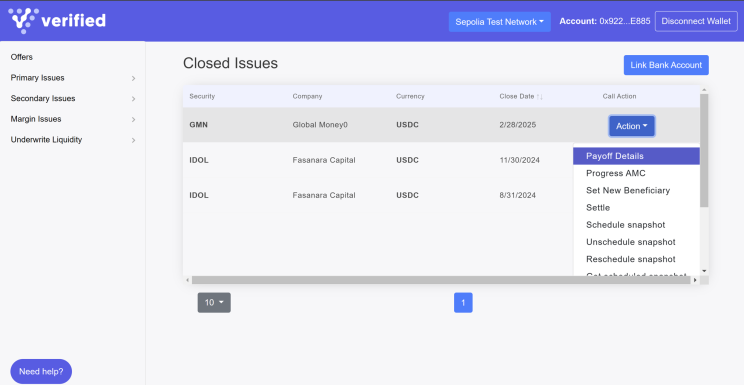Click the up arrow of the vertical scrollbar
This screenshot has width=744, height=385.
click(x=704, y=89)
